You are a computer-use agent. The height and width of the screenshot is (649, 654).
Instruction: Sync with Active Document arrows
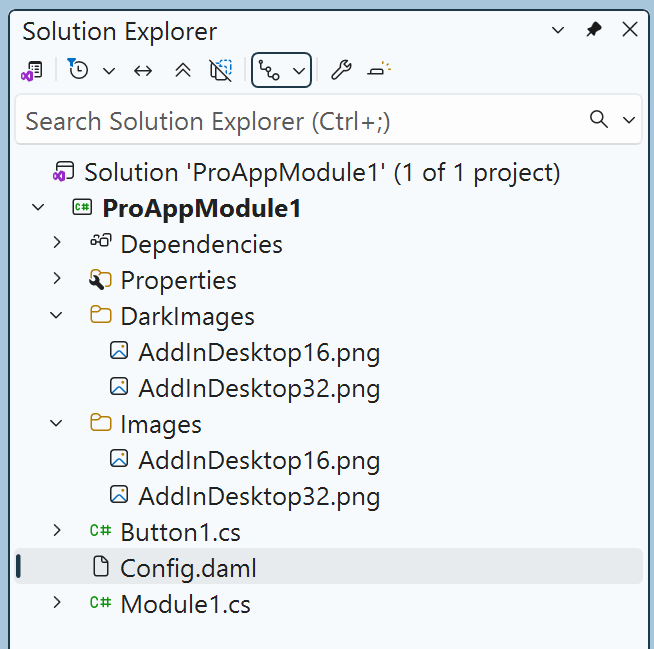click(143, 71)
